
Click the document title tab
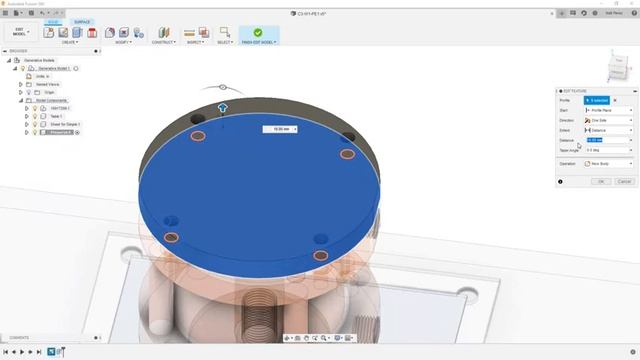click(x=308, y=13)
